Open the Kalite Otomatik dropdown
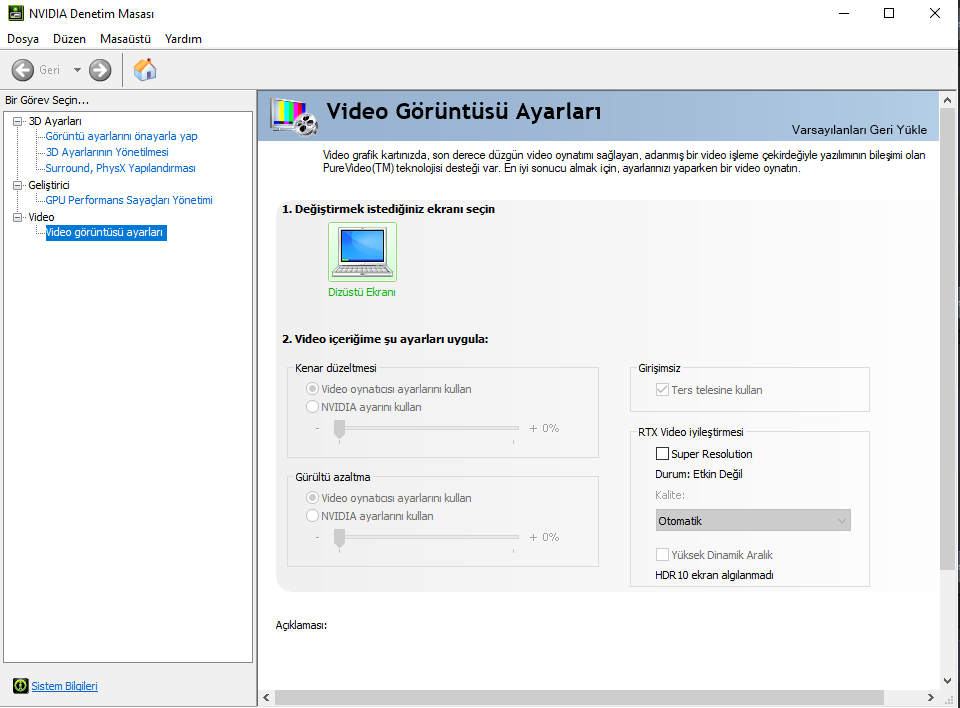 752,521
